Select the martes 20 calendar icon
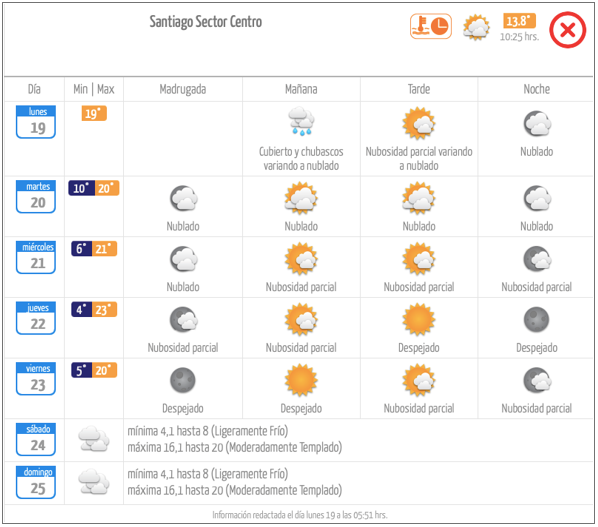The height and width of the screenshot is (527, 598). pyautogui.click(x=36, y=196)
